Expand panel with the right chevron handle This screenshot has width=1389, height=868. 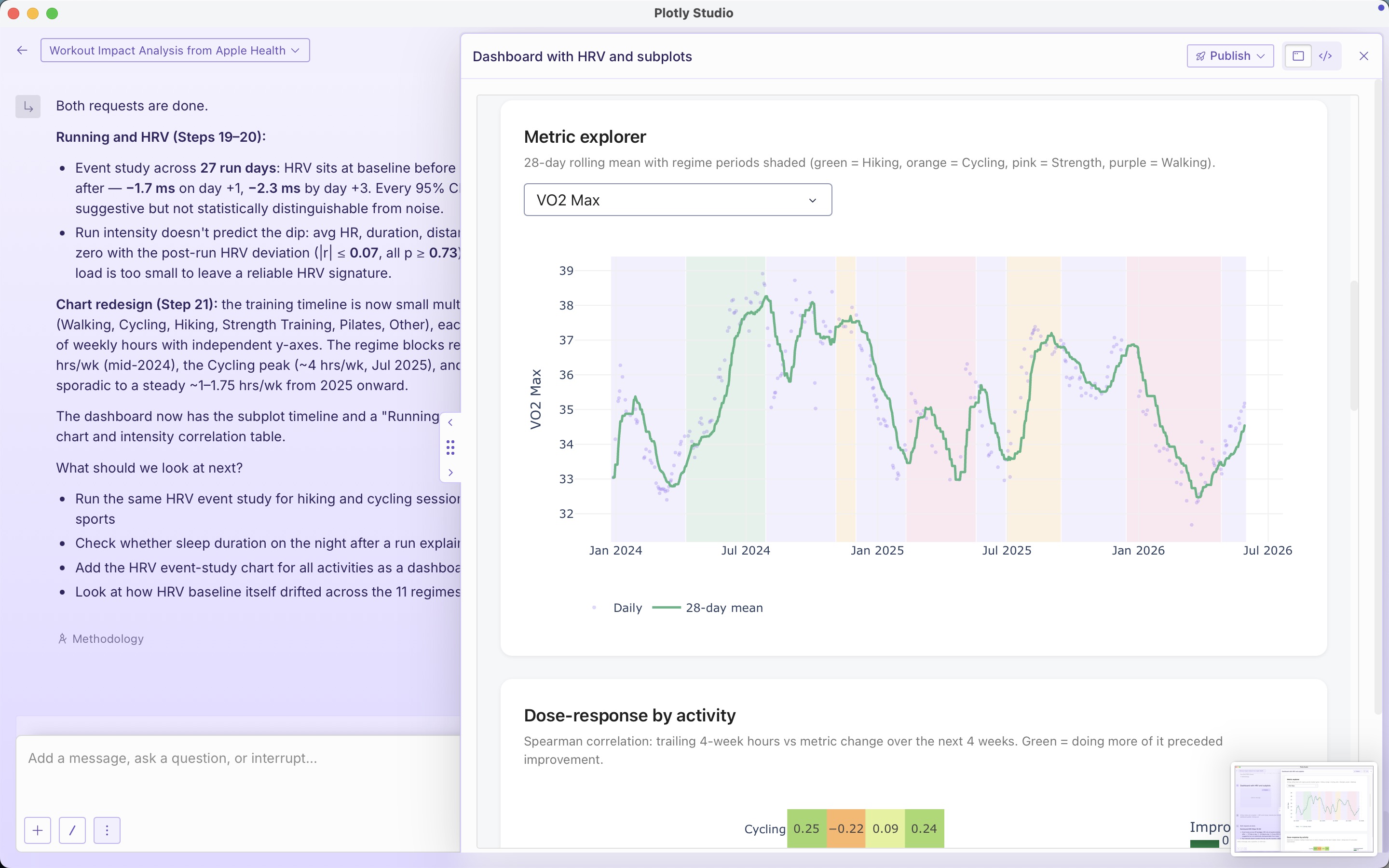[450, 473]
